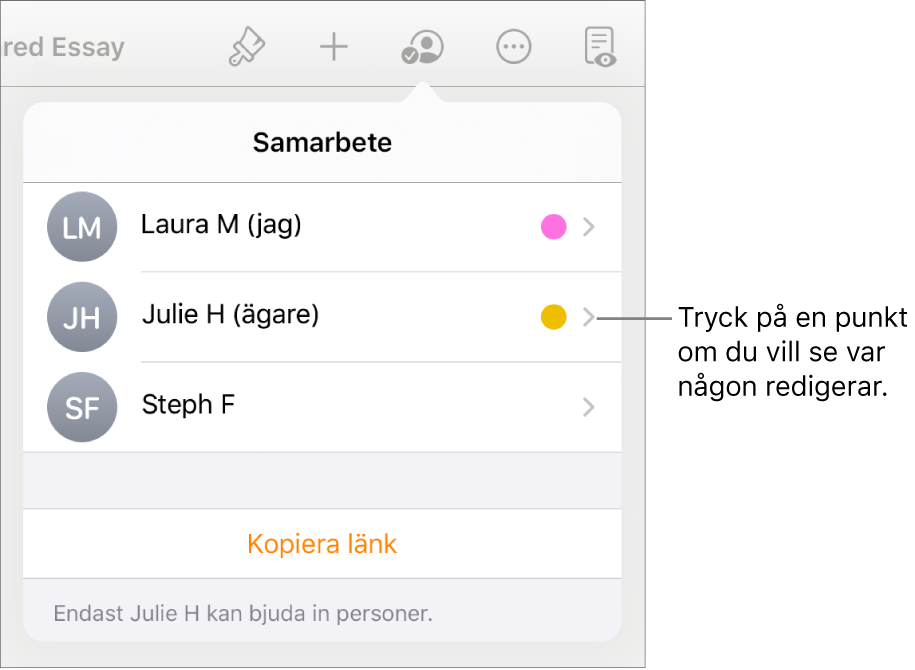Tap the Samarbete popover title
Screen dimensions: 915x670
tap(322, 142)
